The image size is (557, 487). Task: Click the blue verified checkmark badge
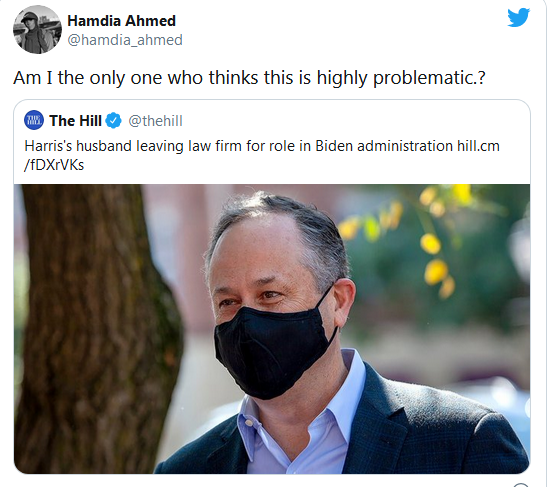pyautogui.click(x=114, y=120)
